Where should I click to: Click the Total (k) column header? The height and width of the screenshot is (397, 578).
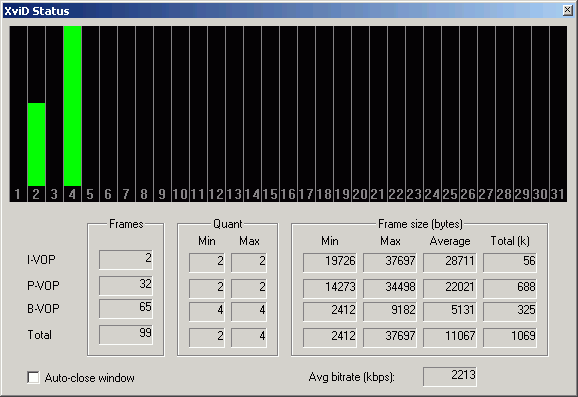tap(510, 241)
